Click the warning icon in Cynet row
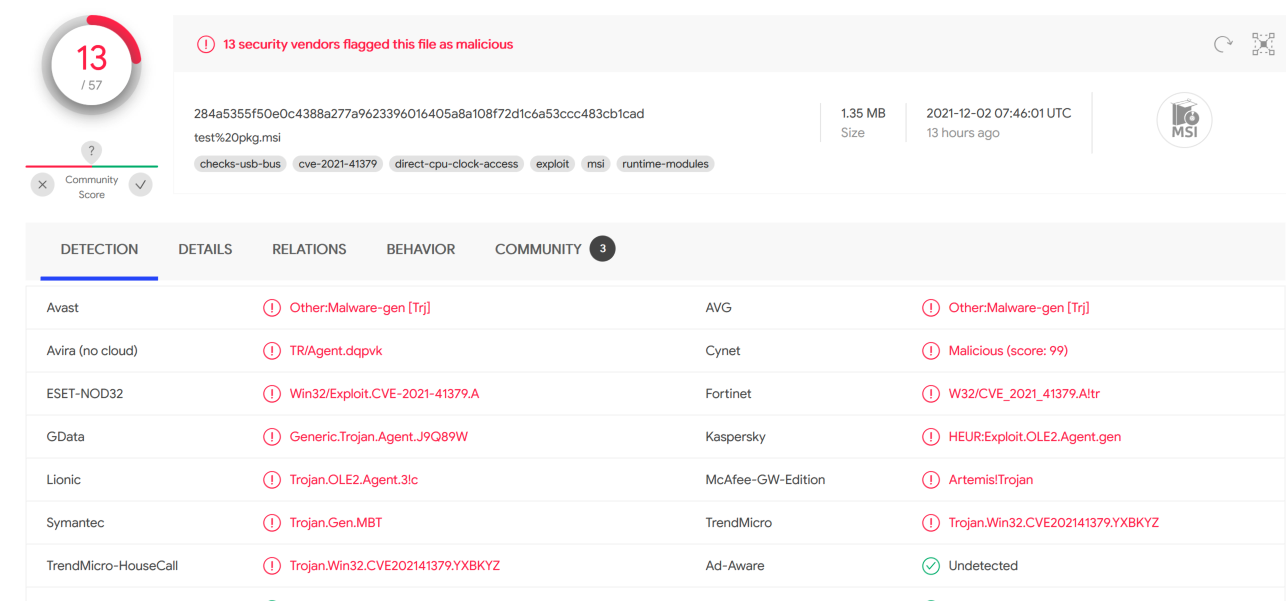This screenshot has width=1286, height=601. click(x=931, y=351)
